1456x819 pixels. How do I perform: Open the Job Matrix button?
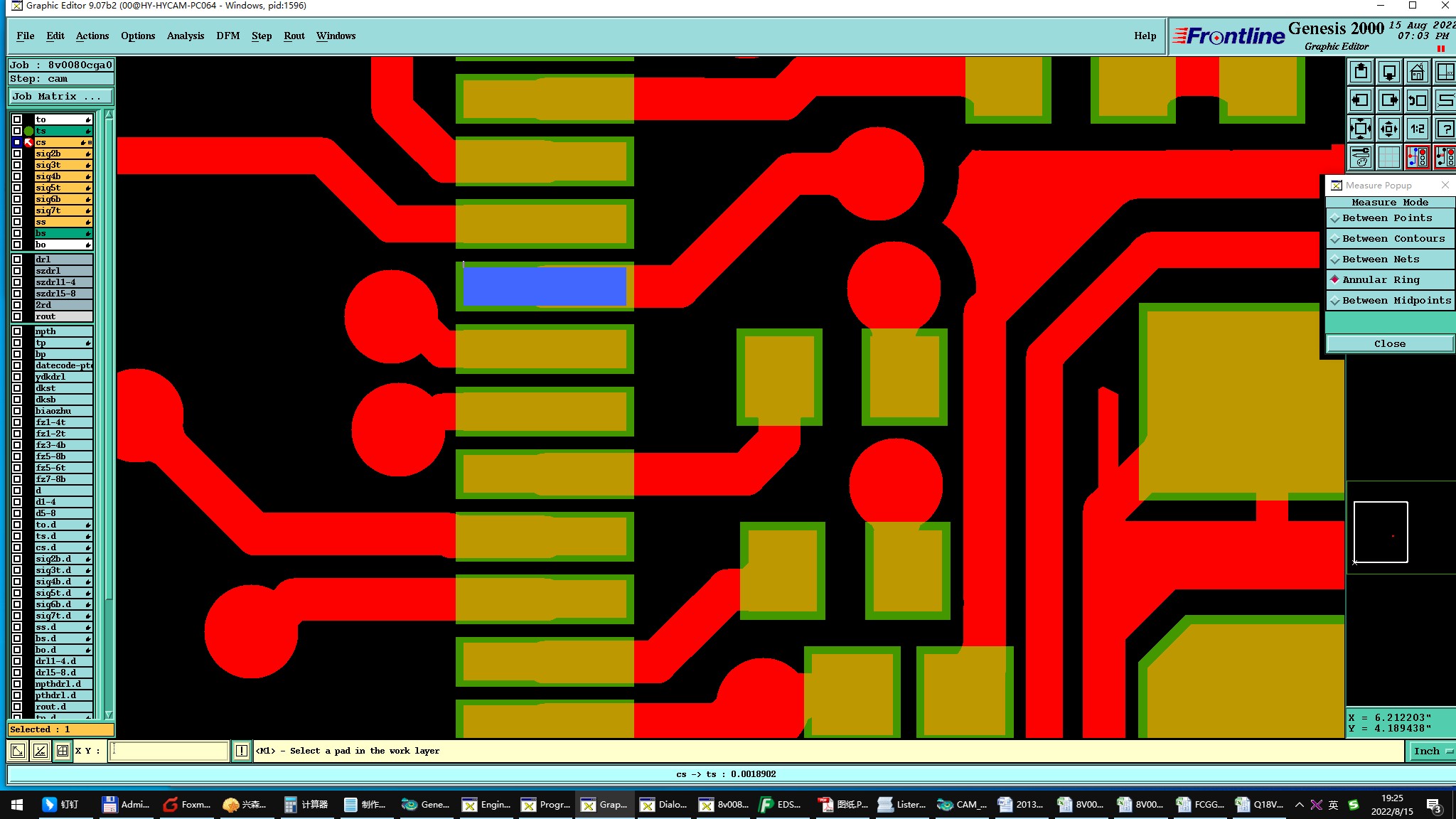point(60,97)
